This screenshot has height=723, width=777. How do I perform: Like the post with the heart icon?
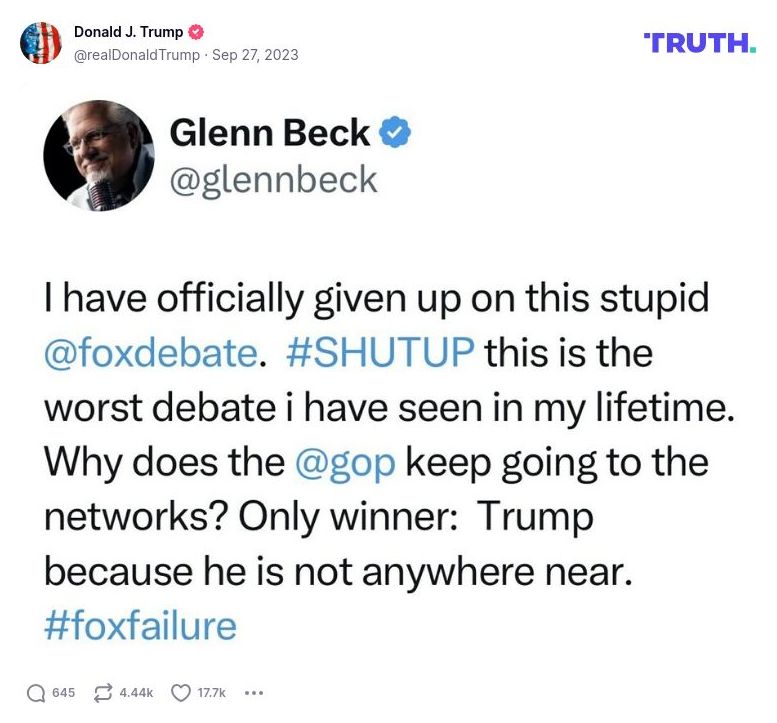pyautogui.click(x=181, y=692)
